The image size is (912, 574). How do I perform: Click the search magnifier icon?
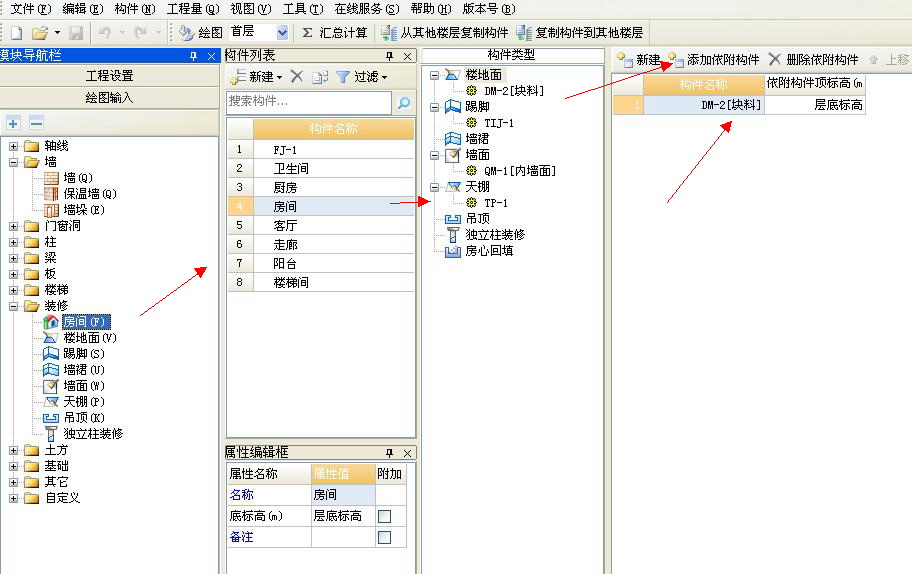coord(404,103)
